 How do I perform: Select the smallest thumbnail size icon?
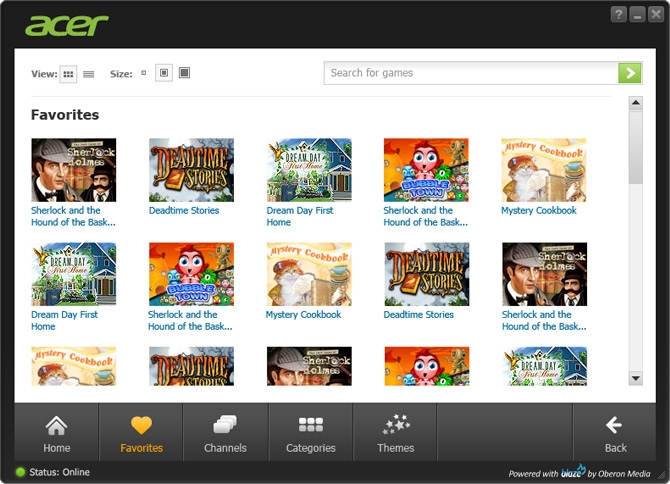(144, 73)
